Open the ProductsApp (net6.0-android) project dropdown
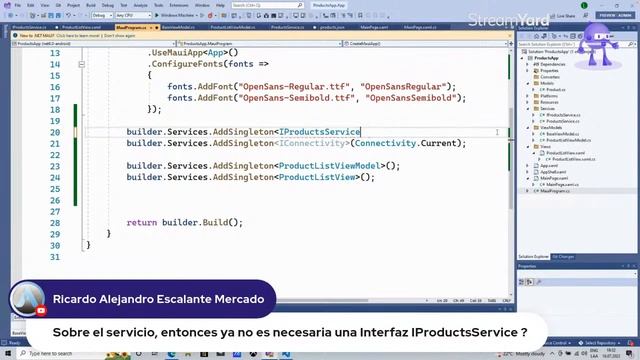Screen dimensions: 640x360 [94, 43]
